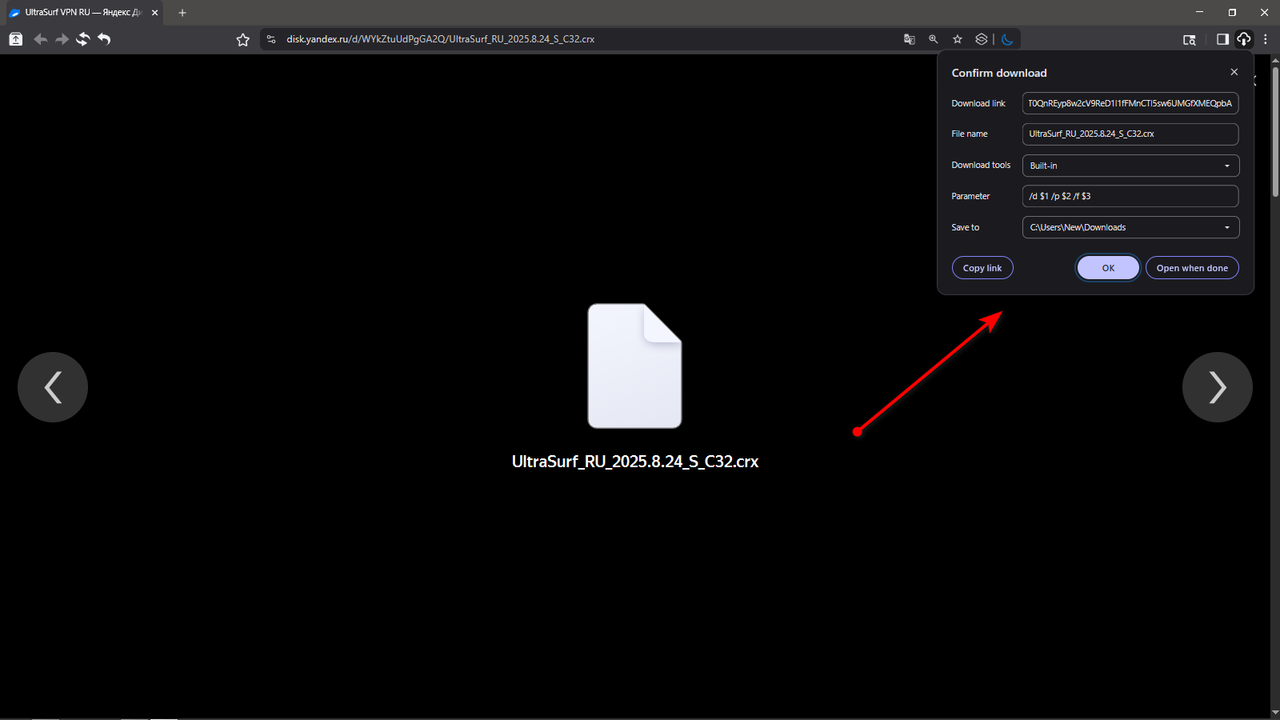
Task: Go to previous file with left arrow
Action: 53,387
